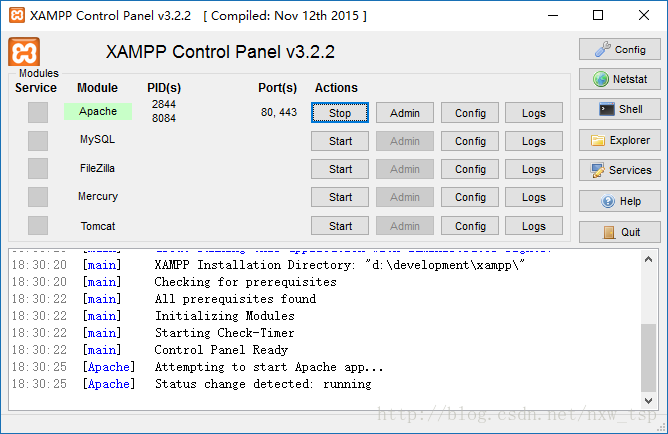Start the Tomcat module
Image resolution: width=668 pixels, height=434 pixels.
click(340, 226)
